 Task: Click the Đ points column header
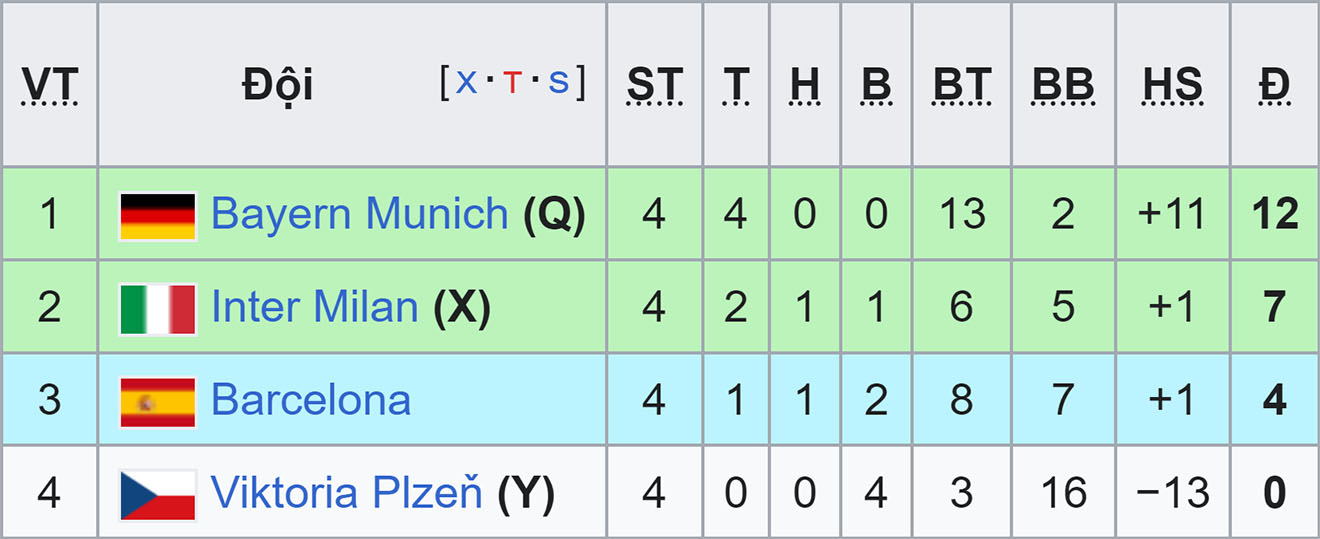1274,86
